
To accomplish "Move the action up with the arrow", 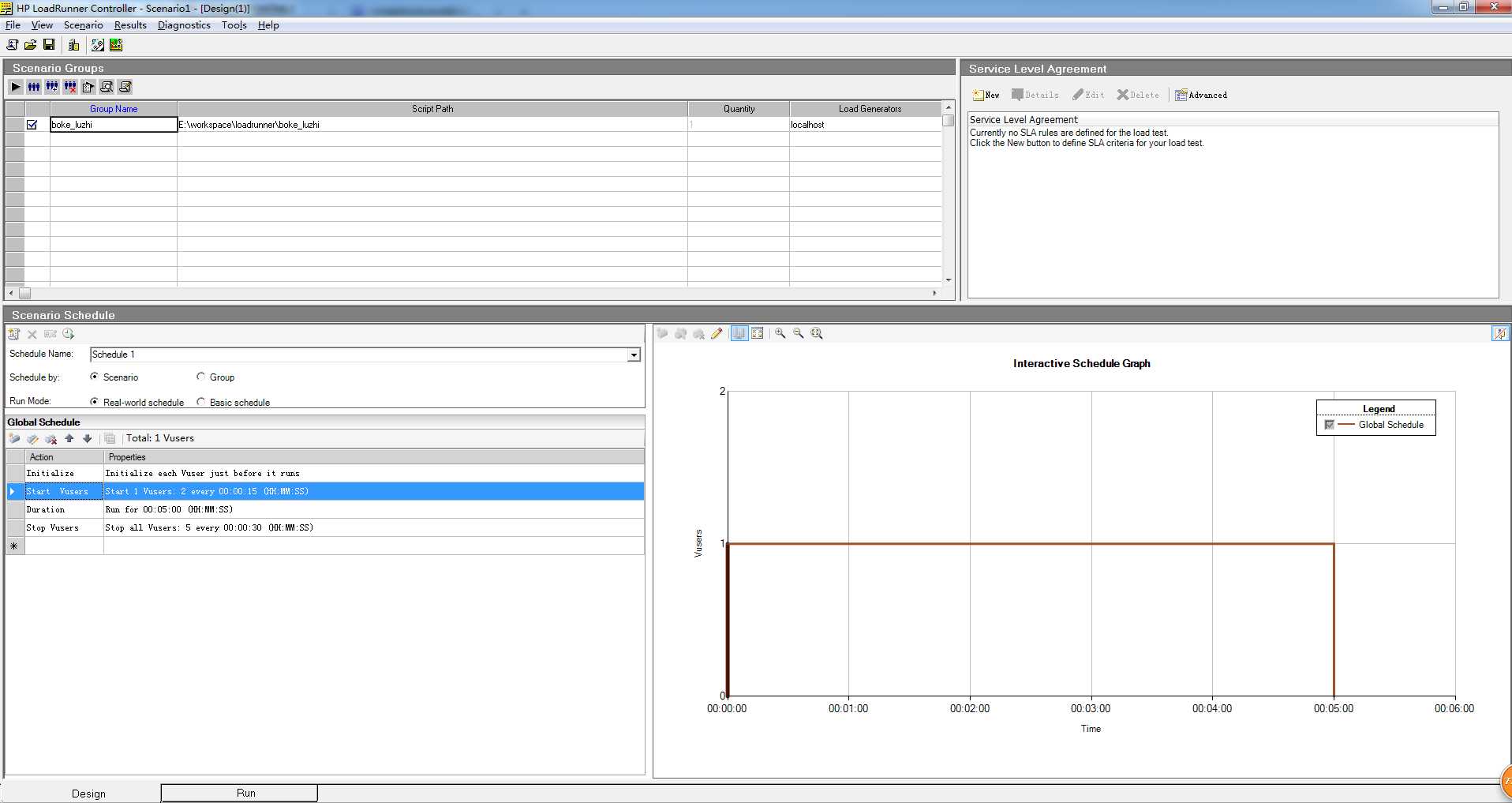I will click(69, 438).
